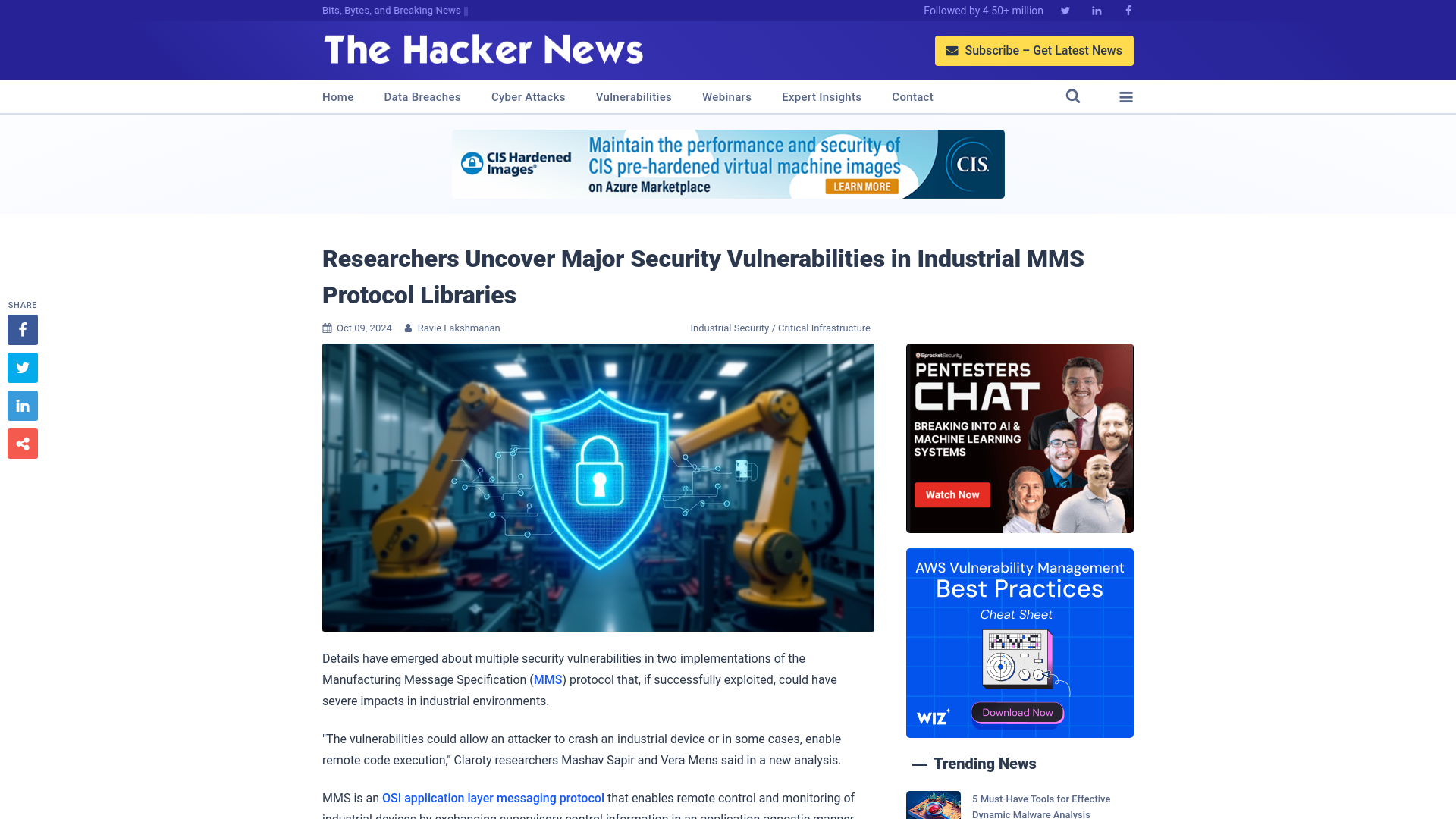The image size is (1456, 819).
Task: Click the search magnifier icon
Action: pyautogui.click(x=1073, y=96)
